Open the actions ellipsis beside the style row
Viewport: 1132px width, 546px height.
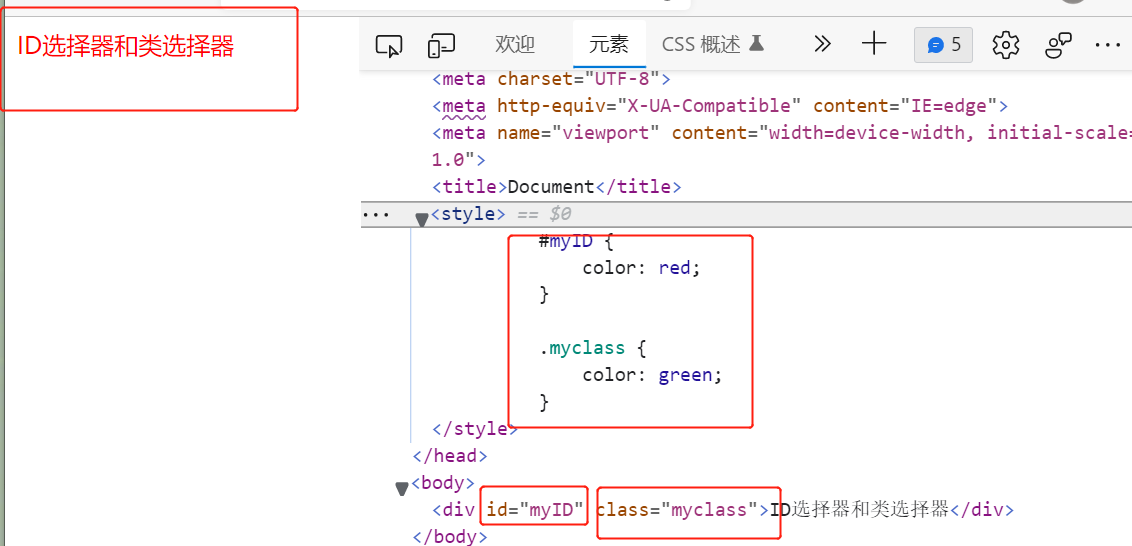point(375,214)
